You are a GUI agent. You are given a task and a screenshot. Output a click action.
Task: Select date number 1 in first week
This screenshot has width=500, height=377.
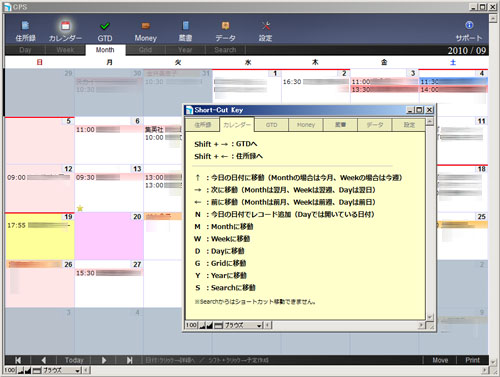[275, 73]
